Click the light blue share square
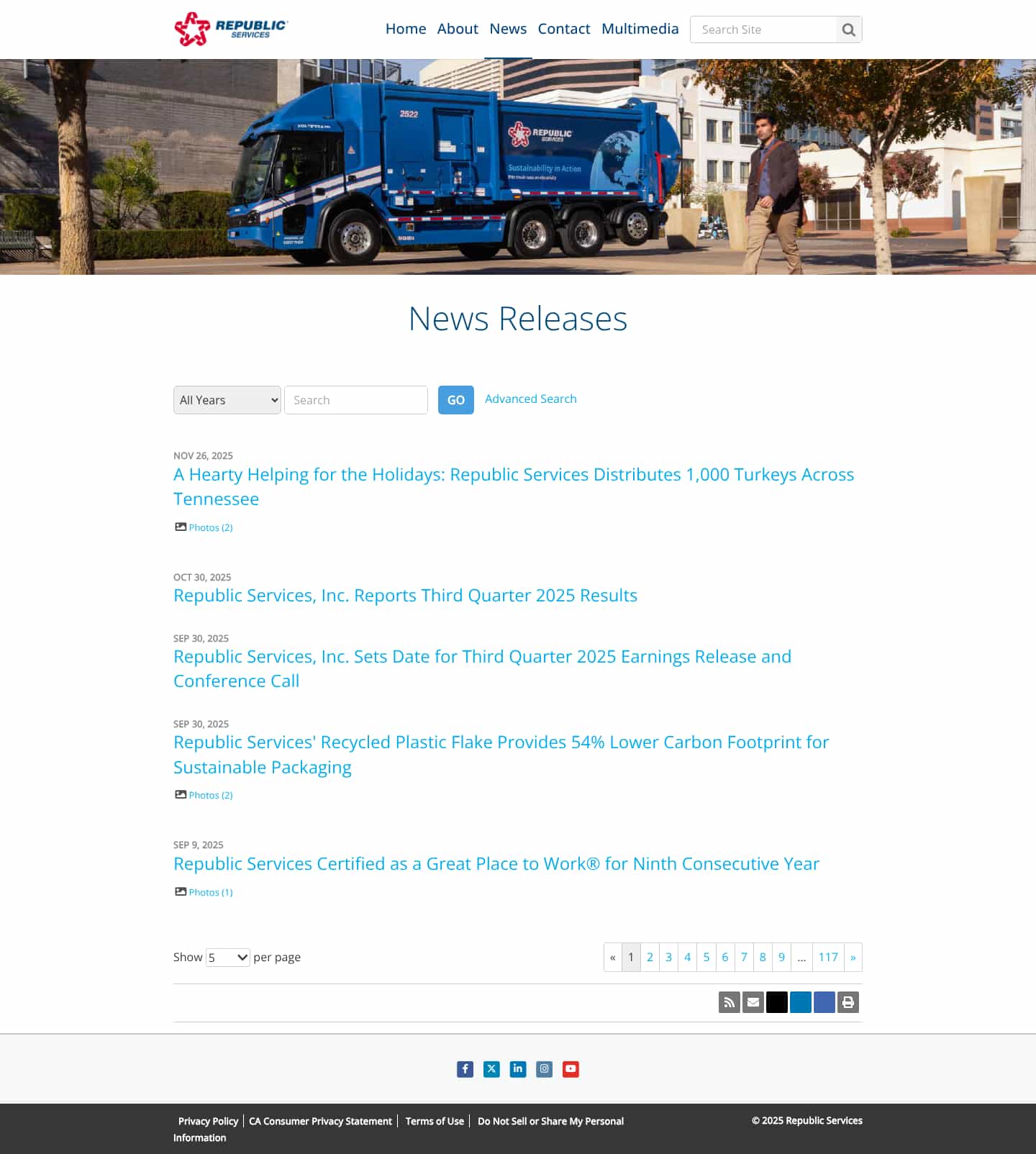This screenshot has width=1036, height=1154. coord(801,1002)
